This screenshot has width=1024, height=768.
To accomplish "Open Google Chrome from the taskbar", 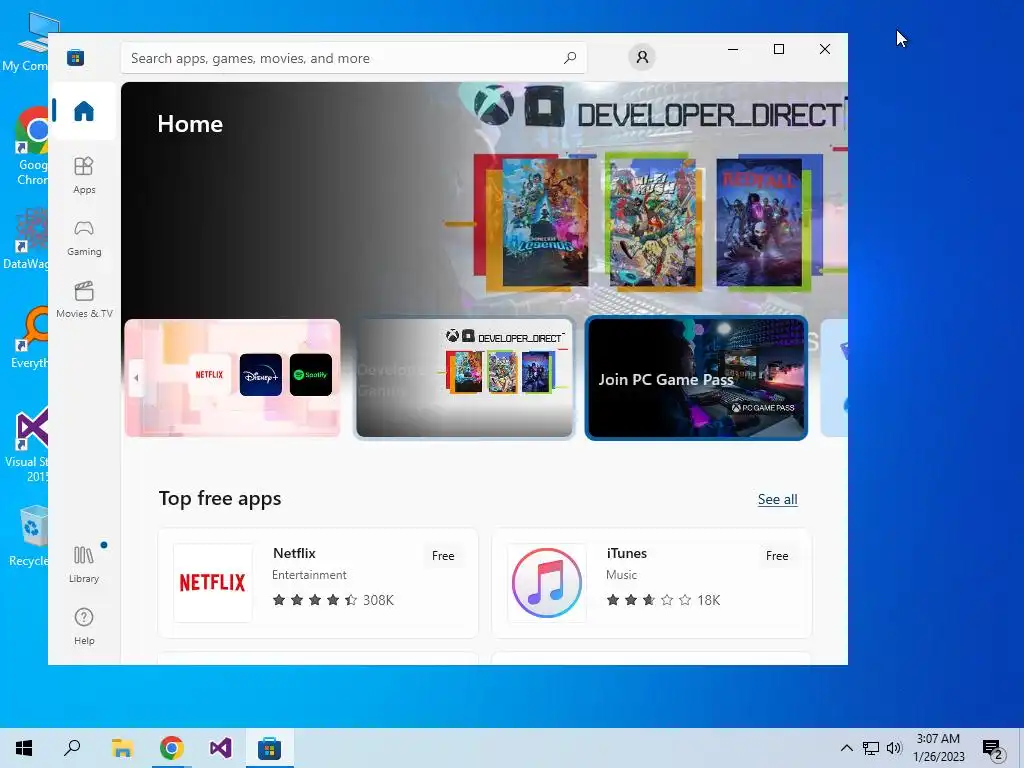I will coord(172,748).
